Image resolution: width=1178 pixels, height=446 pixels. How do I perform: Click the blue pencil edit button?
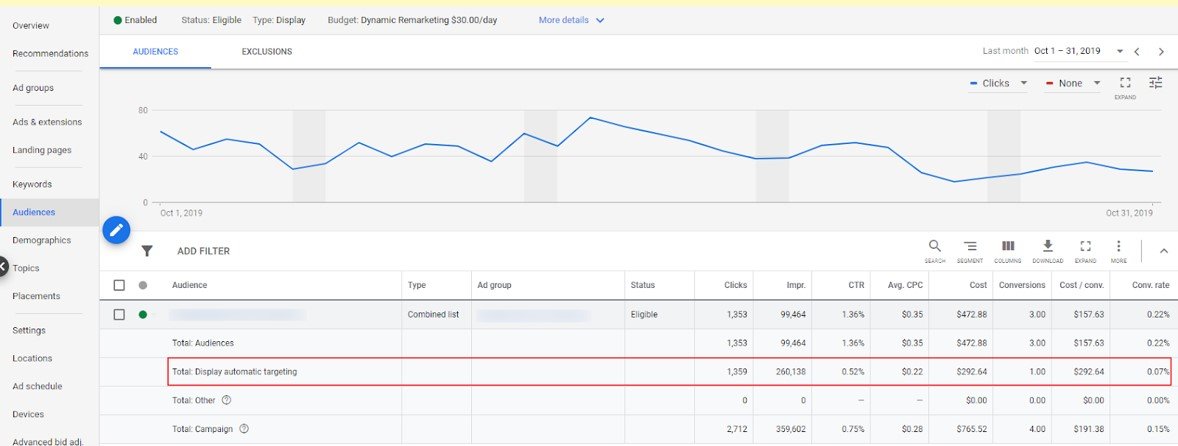(117, 231)
